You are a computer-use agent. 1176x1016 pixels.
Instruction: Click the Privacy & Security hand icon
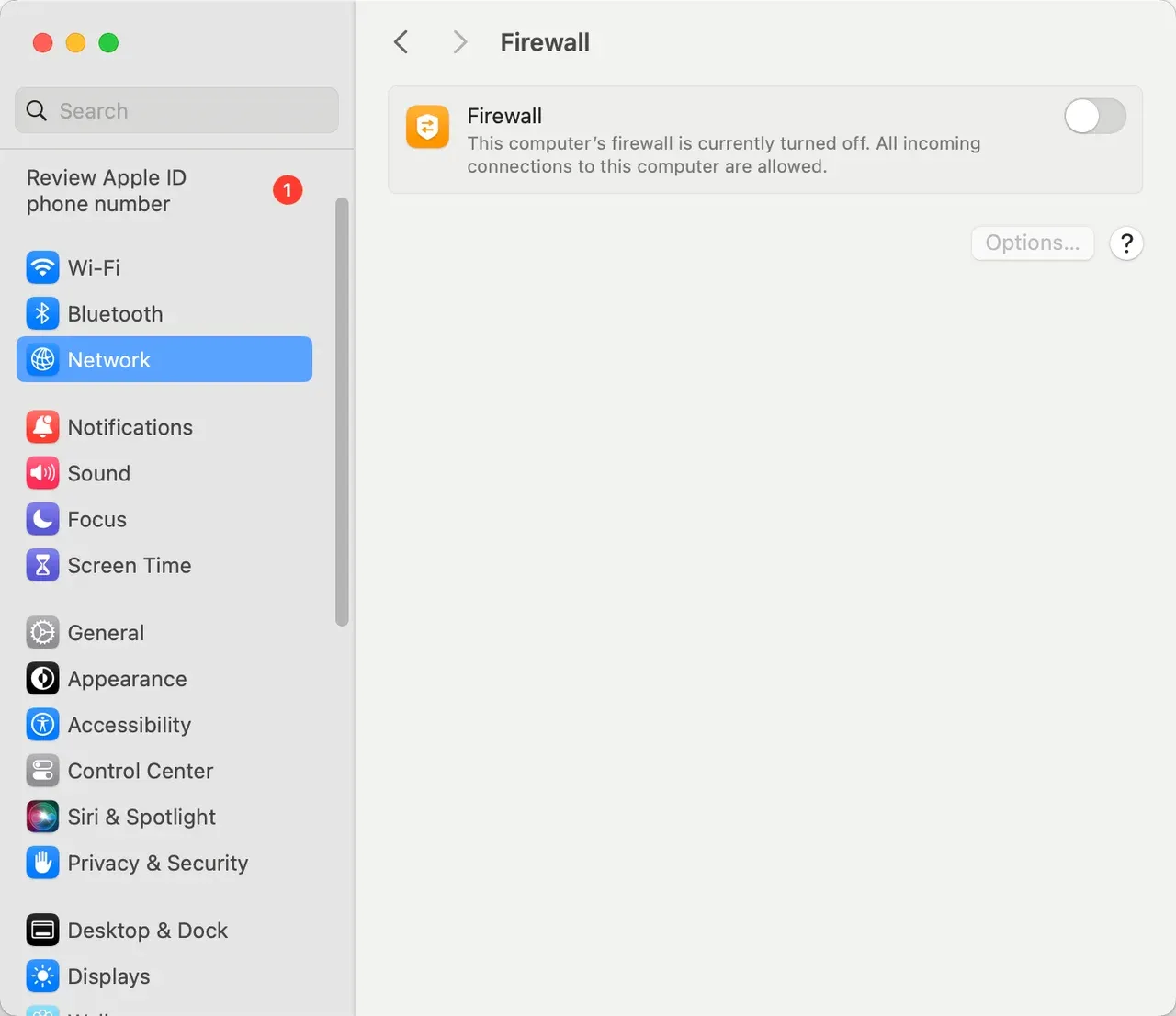(x=42, y=863)
